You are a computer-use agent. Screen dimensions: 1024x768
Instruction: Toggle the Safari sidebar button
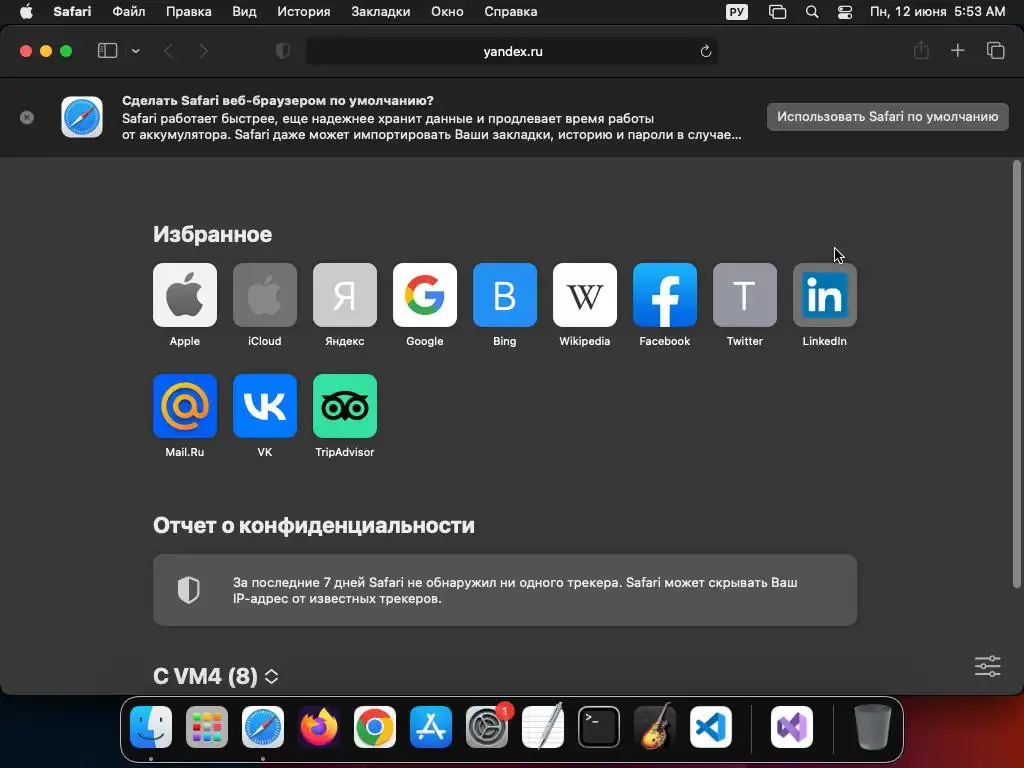[107, 51]
